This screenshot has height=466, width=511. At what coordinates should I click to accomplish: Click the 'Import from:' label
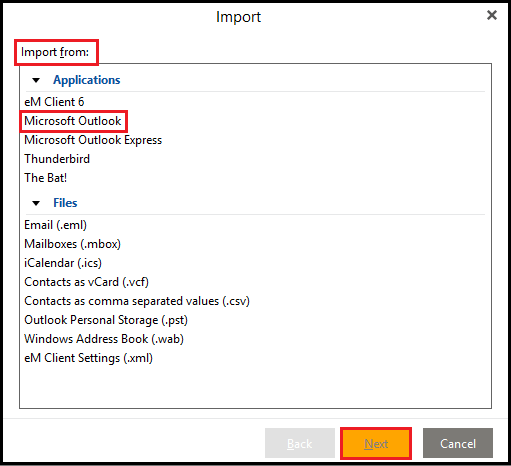click(55, 52)
